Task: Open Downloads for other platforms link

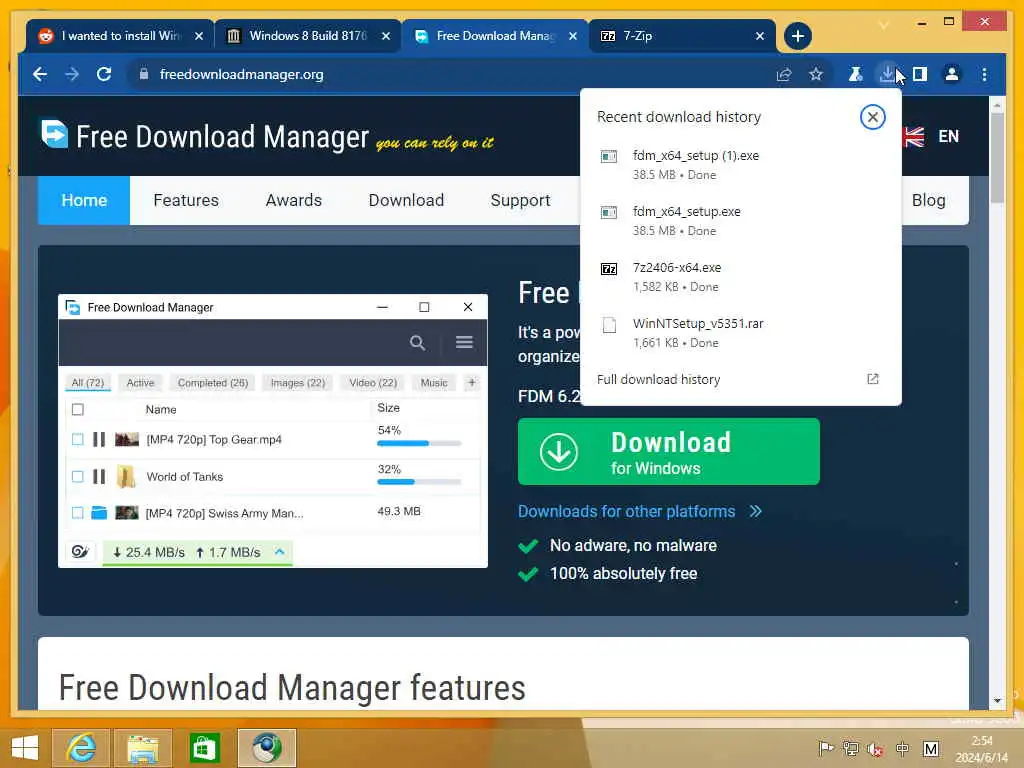Action: click(x=640, y=511)
